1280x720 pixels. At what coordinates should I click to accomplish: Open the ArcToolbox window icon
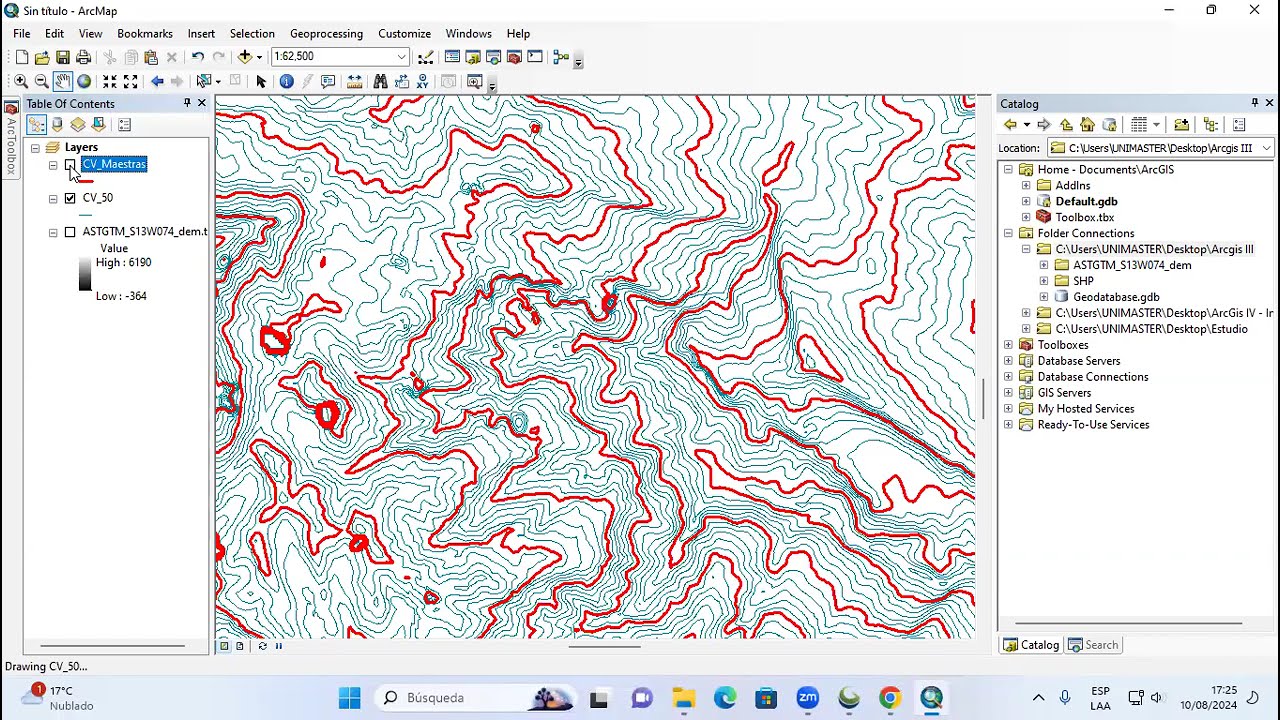pos(514,57)
